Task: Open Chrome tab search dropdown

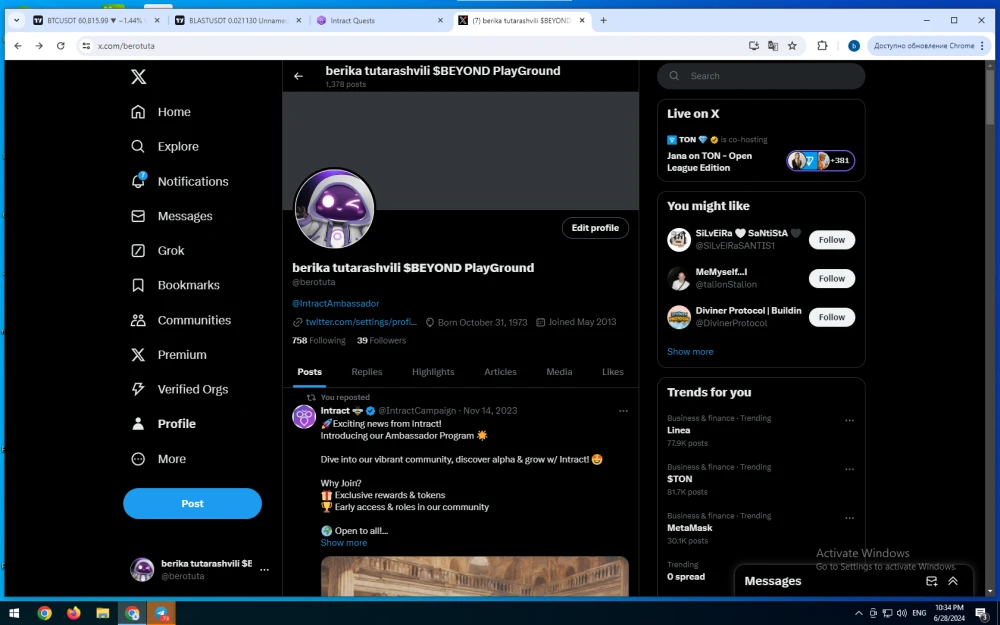Action: pyautogui.click(x=17, y=20)
